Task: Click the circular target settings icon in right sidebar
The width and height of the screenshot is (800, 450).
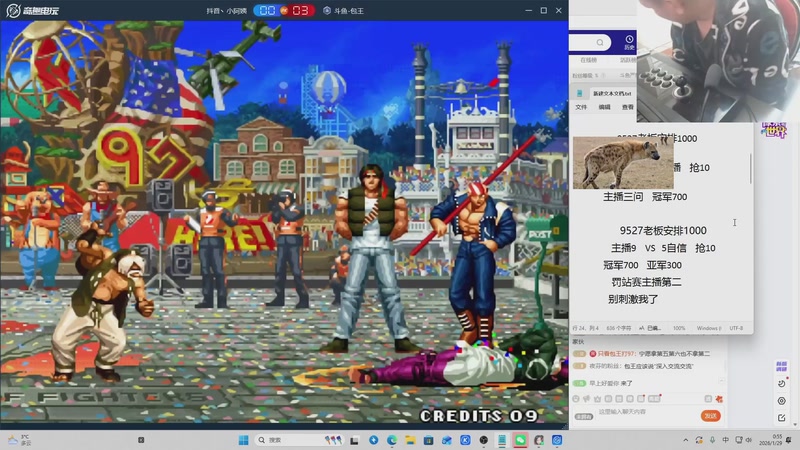Action: [781, 401]
